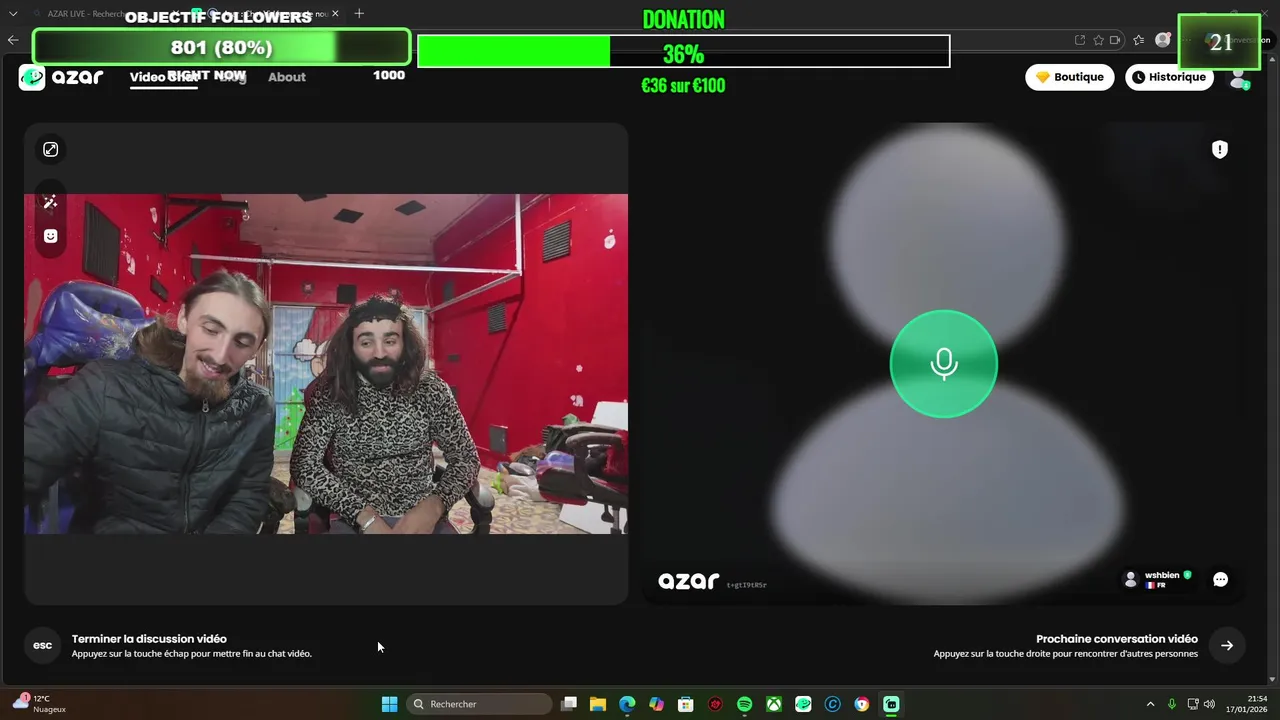
Task: Toggle the green microphone button
Action: tap(944, 364)
